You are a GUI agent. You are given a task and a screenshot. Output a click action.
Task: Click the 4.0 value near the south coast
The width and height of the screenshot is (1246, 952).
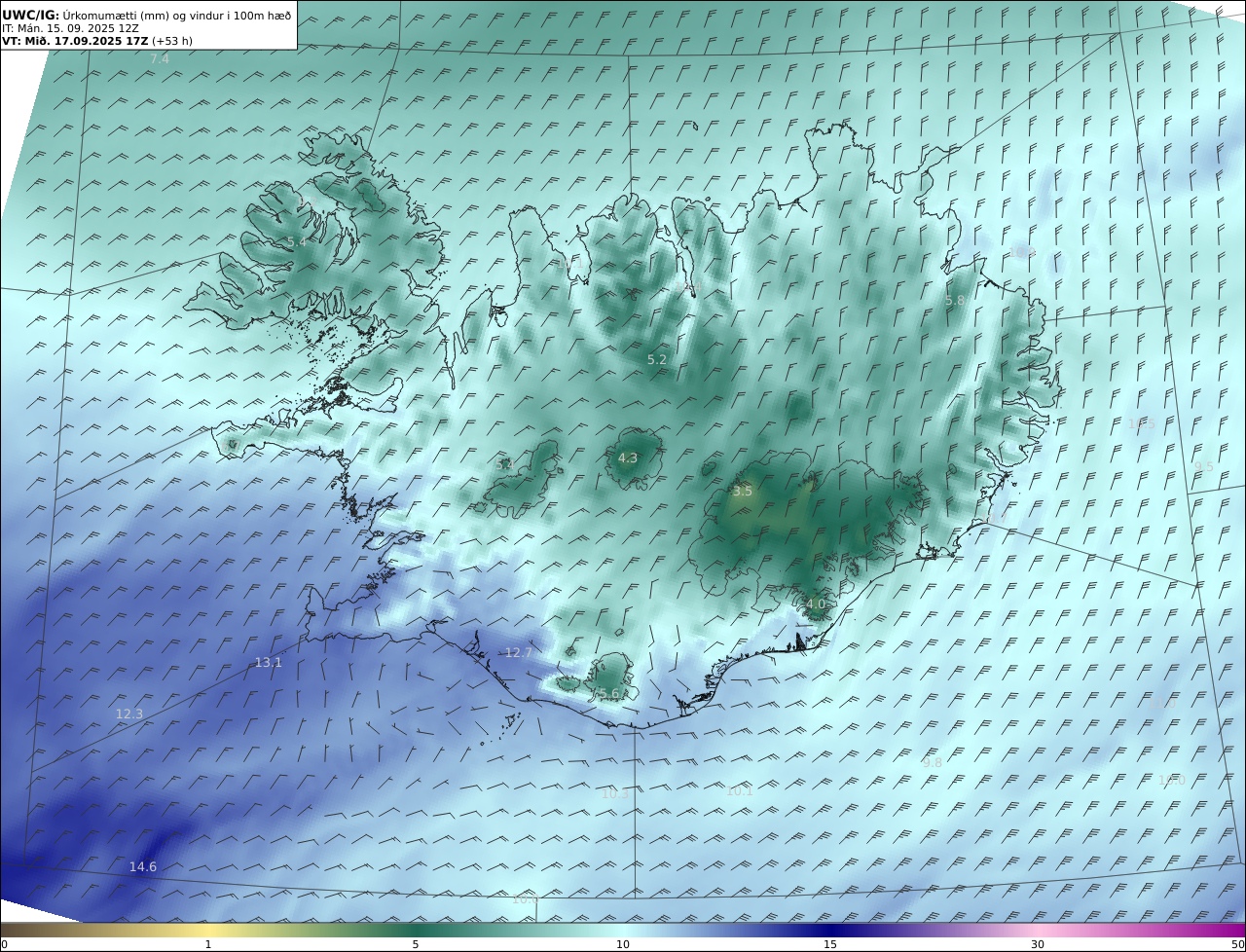816,604
